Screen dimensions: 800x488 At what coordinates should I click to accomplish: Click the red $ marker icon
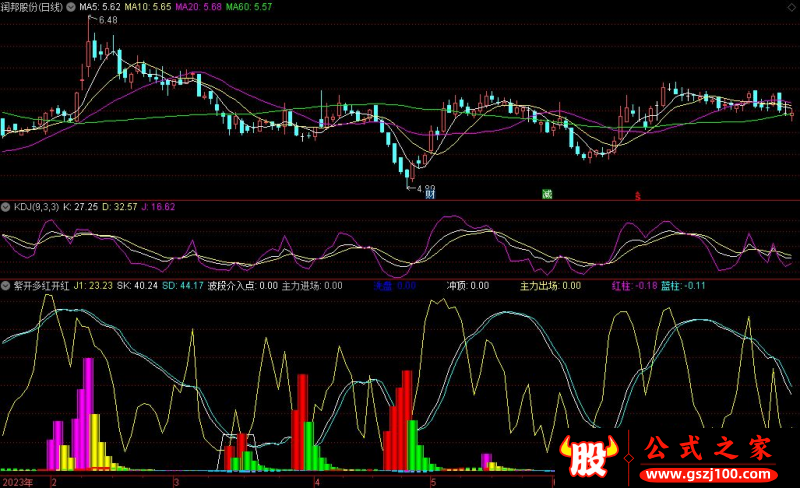pos(637,196)
